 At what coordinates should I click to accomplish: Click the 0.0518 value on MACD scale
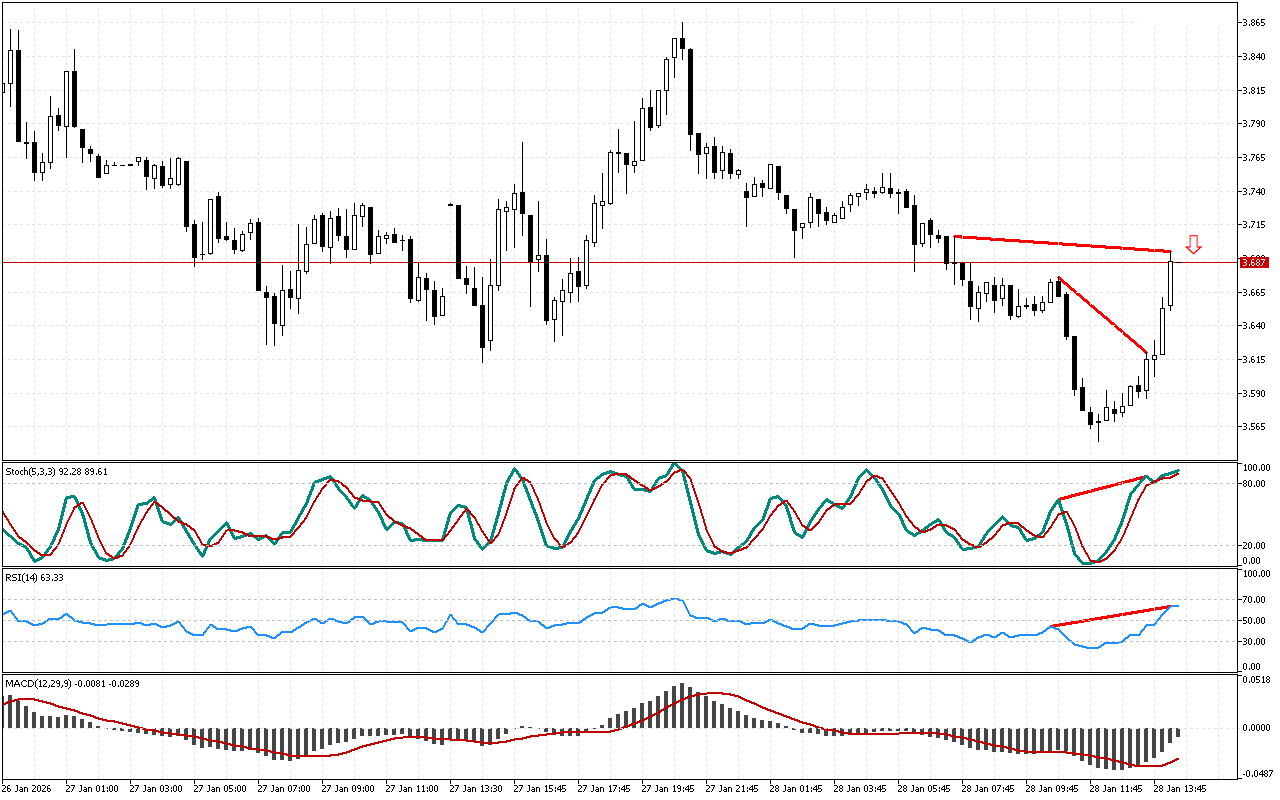1254,680
